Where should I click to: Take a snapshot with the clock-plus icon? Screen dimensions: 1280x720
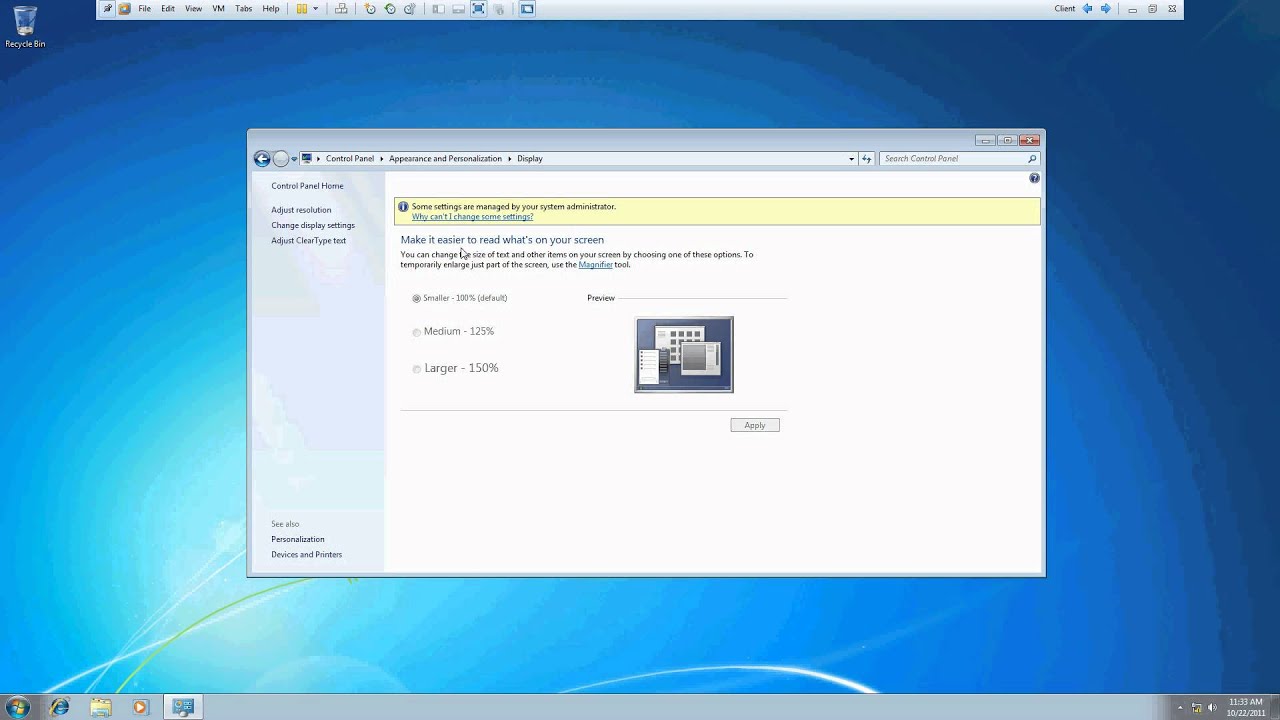(x=370, y=8)
